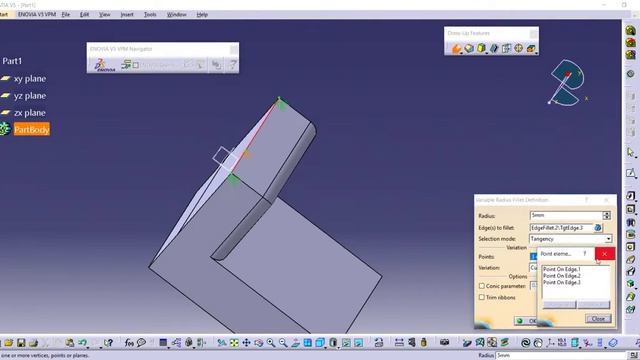Open the Formula f(x) tool

[129, 342]
